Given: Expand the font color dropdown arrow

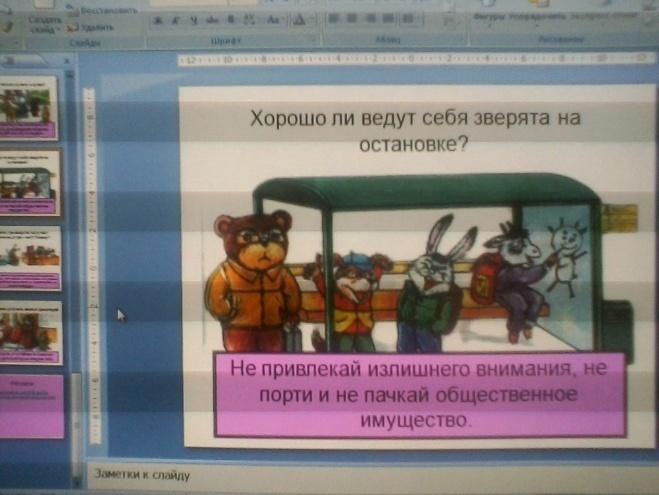Looking at the screenshot, I should pyautogui.click(x=312, y=19).
